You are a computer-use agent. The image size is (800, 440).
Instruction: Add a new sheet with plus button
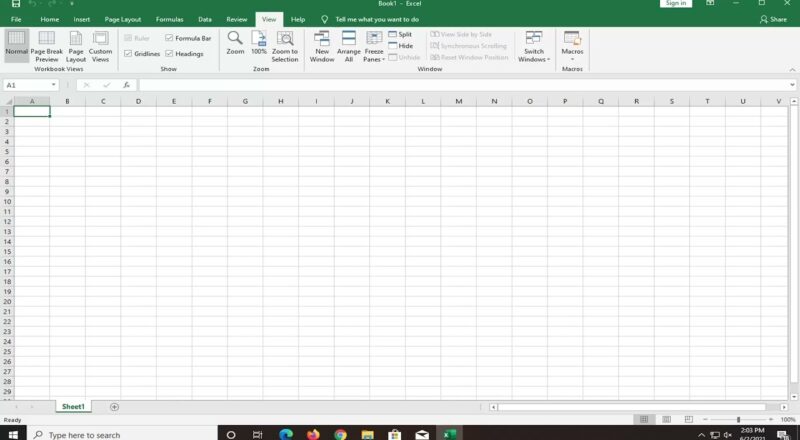[x=114, y=407]
